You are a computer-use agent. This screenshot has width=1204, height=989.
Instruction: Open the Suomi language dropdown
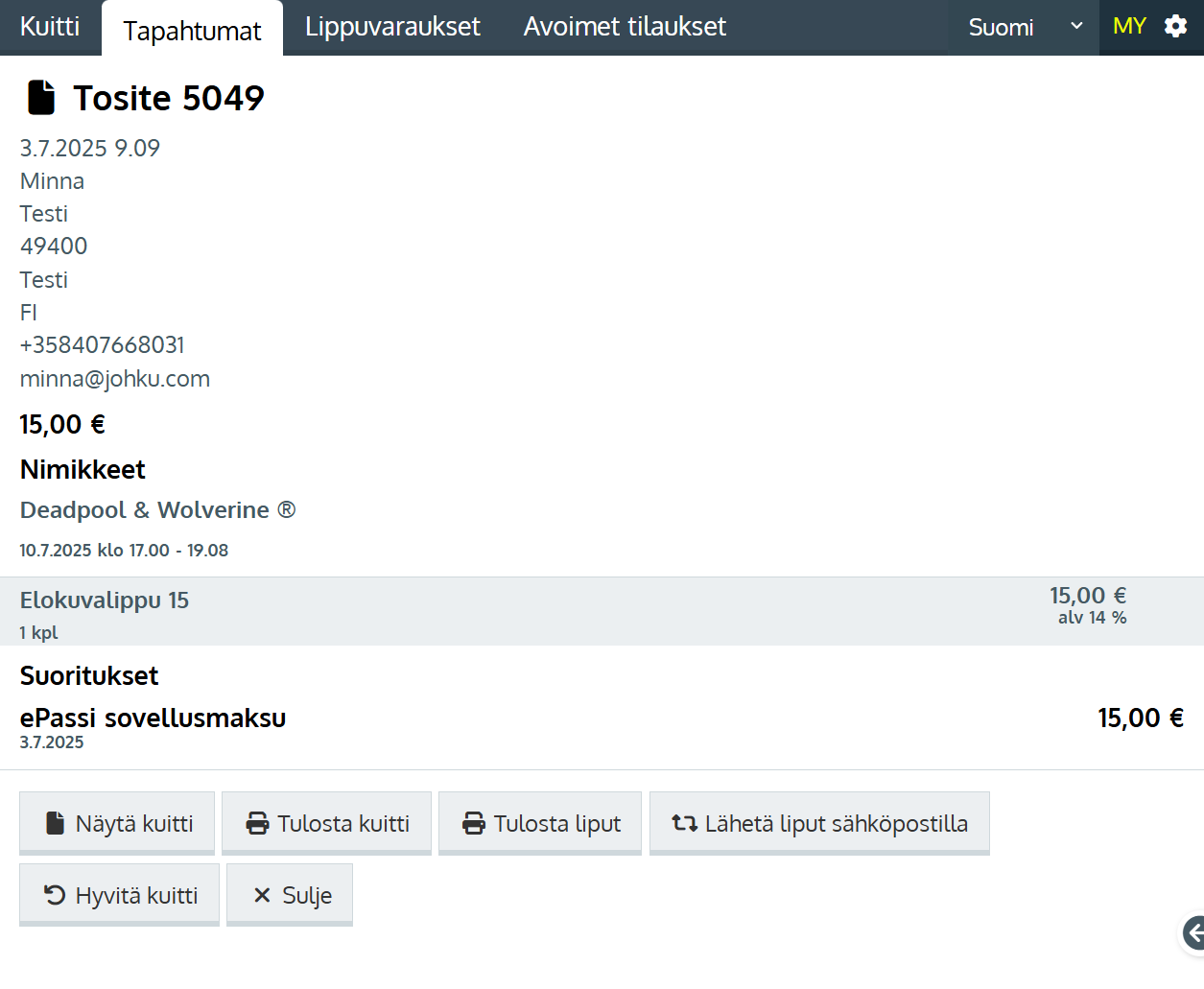tap(1002, 27)
